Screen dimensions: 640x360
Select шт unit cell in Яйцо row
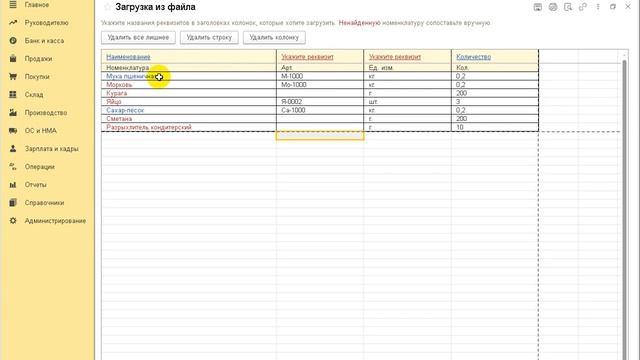point(407,102)
